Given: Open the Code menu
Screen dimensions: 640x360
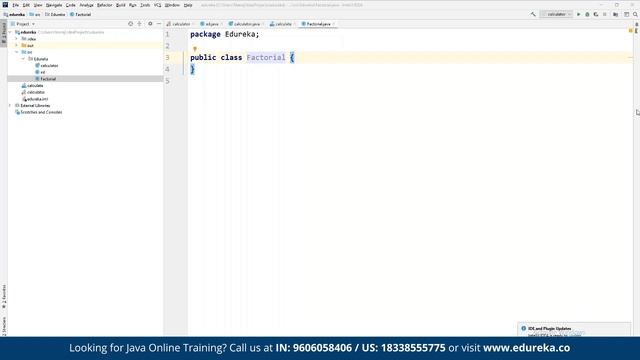Looking at the screenshot, I should 71,5.
